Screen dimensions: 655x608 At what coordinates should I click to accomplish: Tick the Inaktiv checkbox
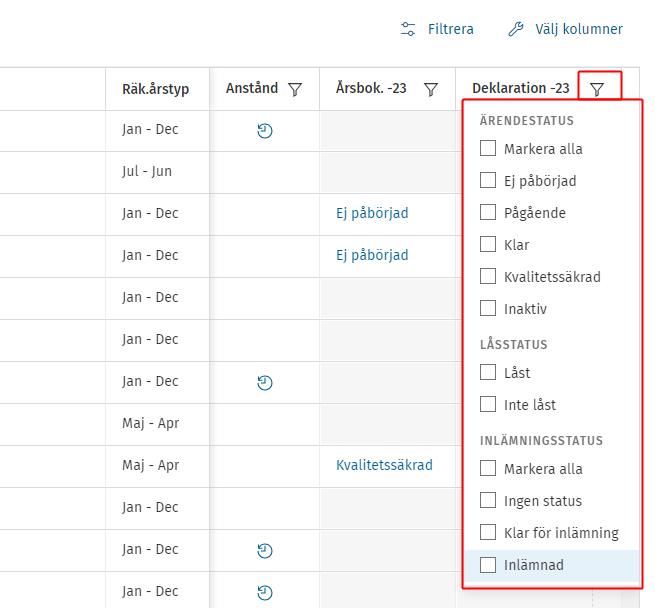click(488, 308)
